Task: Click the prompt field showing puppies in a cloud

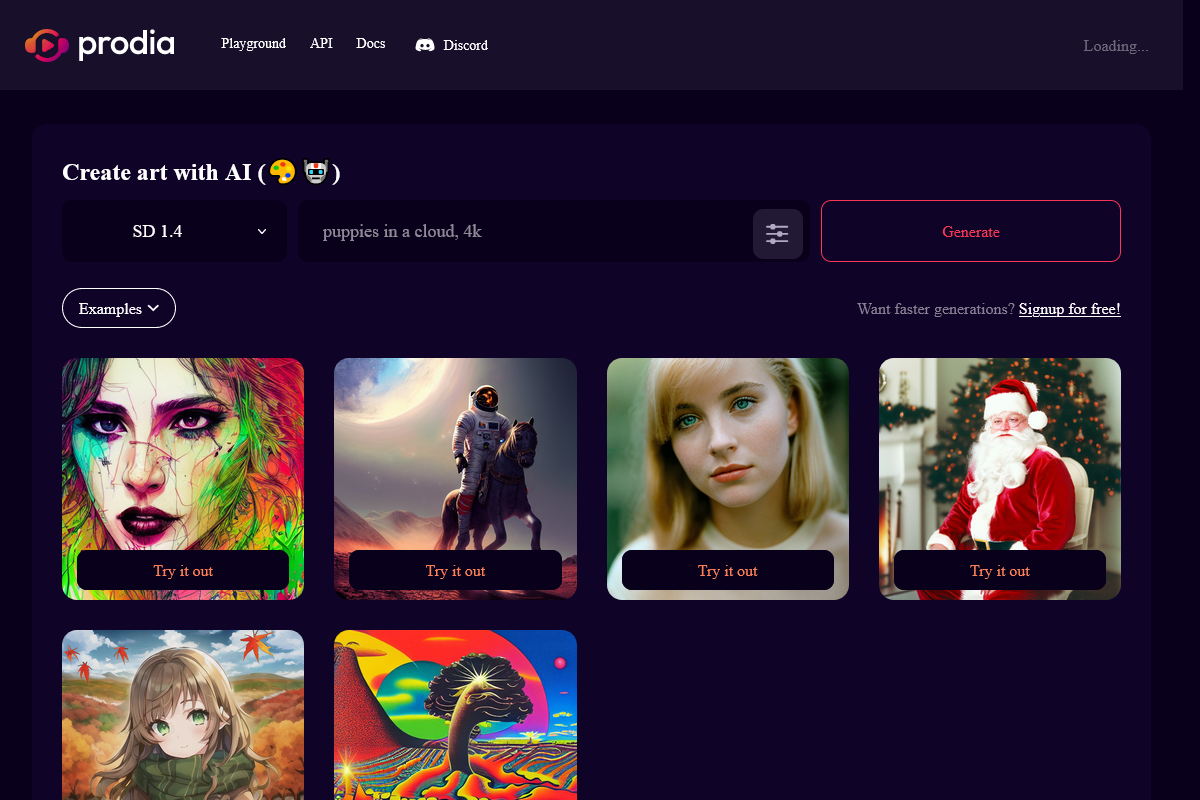Action: (520, 231)
